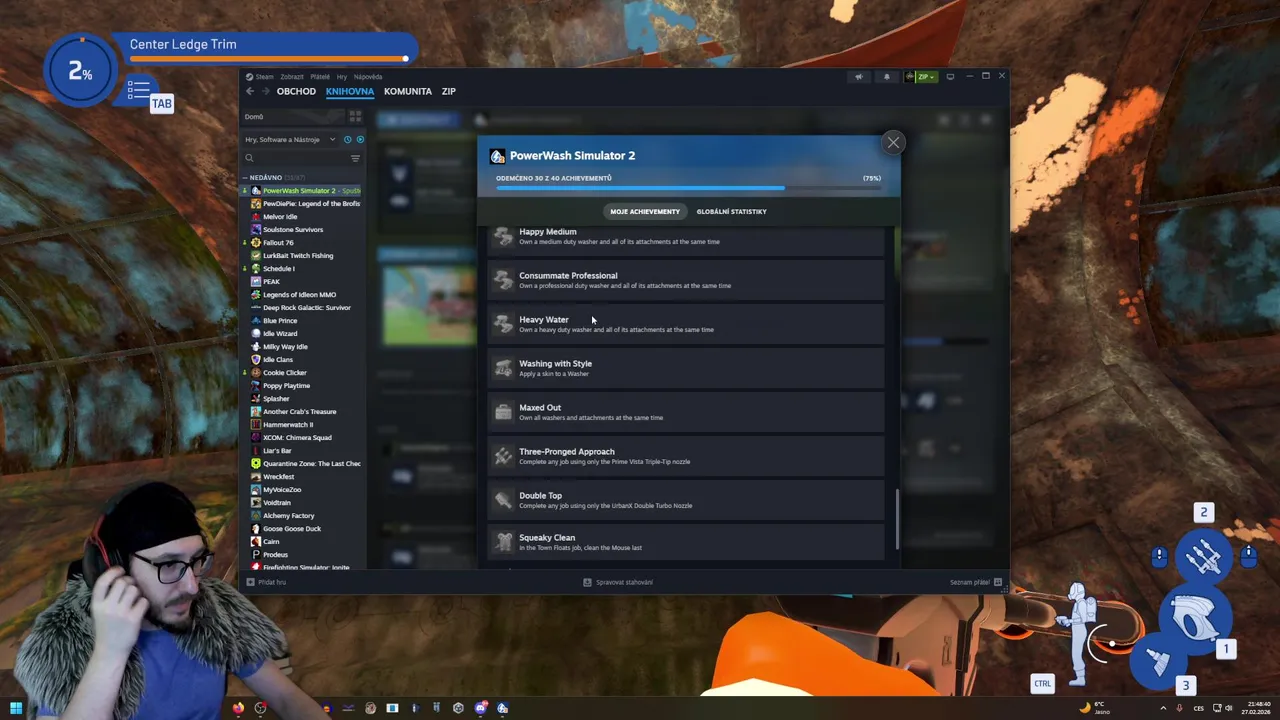Click the library search field
This screenshot has height=720, width=1280.
pos(295,158)
